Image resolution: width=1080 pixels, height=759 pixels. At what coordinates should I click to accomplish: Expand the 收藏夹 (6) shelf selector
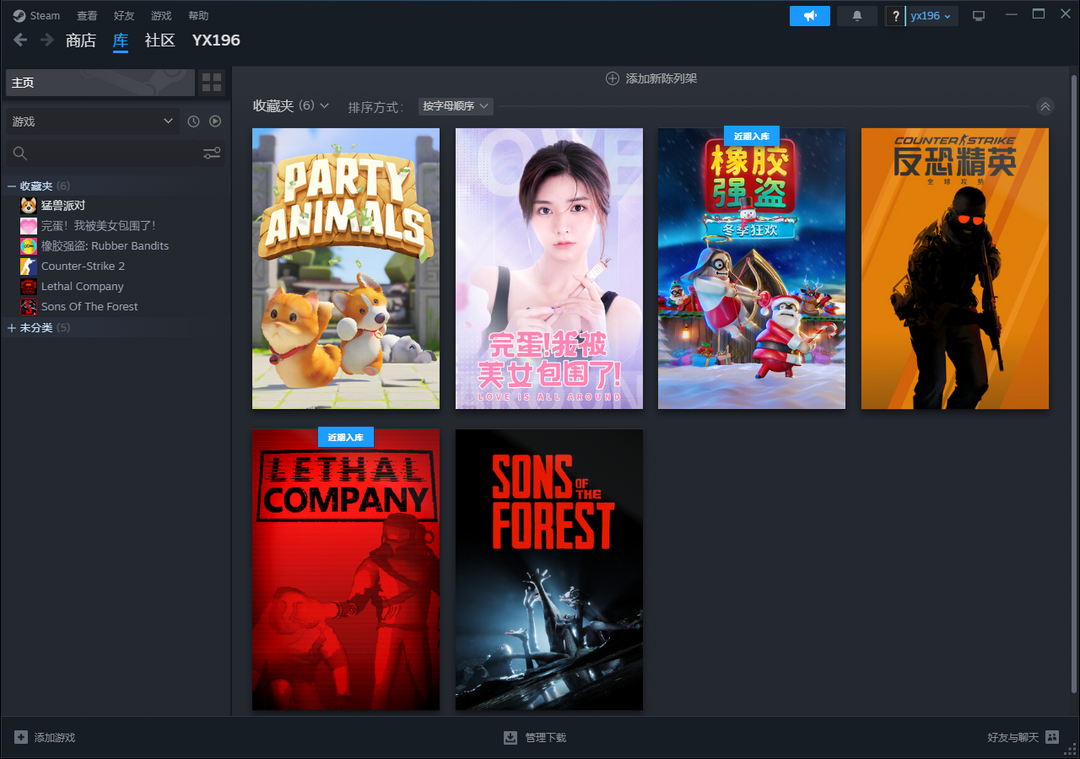[x=291, y=106]
